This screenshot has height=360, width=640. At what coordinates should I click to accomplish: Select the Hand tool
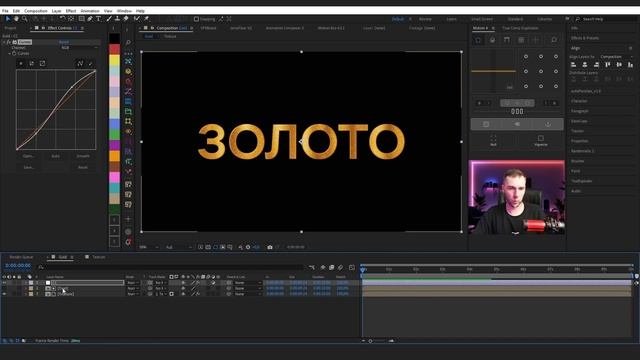[16, 19]
